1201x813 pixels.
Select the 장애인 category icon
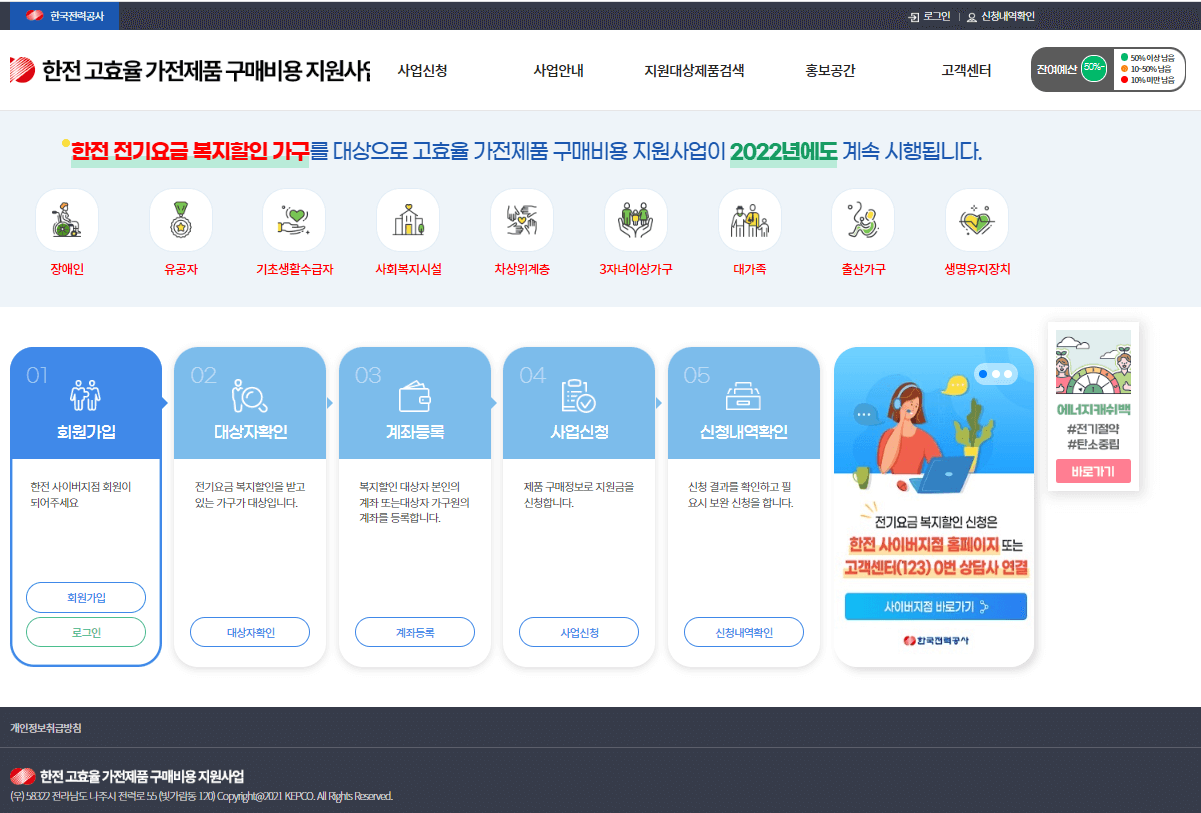(x=66, y=219)
